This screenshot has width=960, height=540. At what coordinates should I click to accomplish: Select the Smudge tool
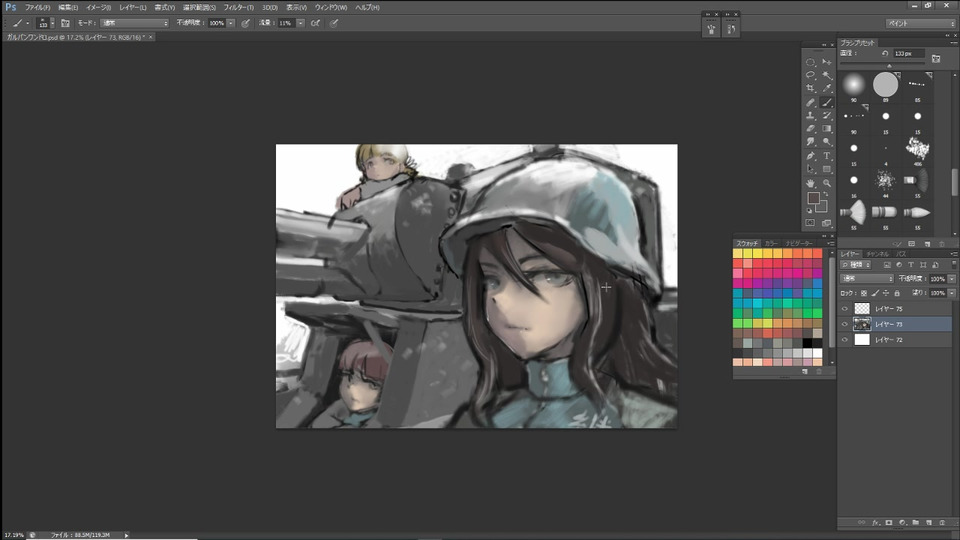point(810,142)
